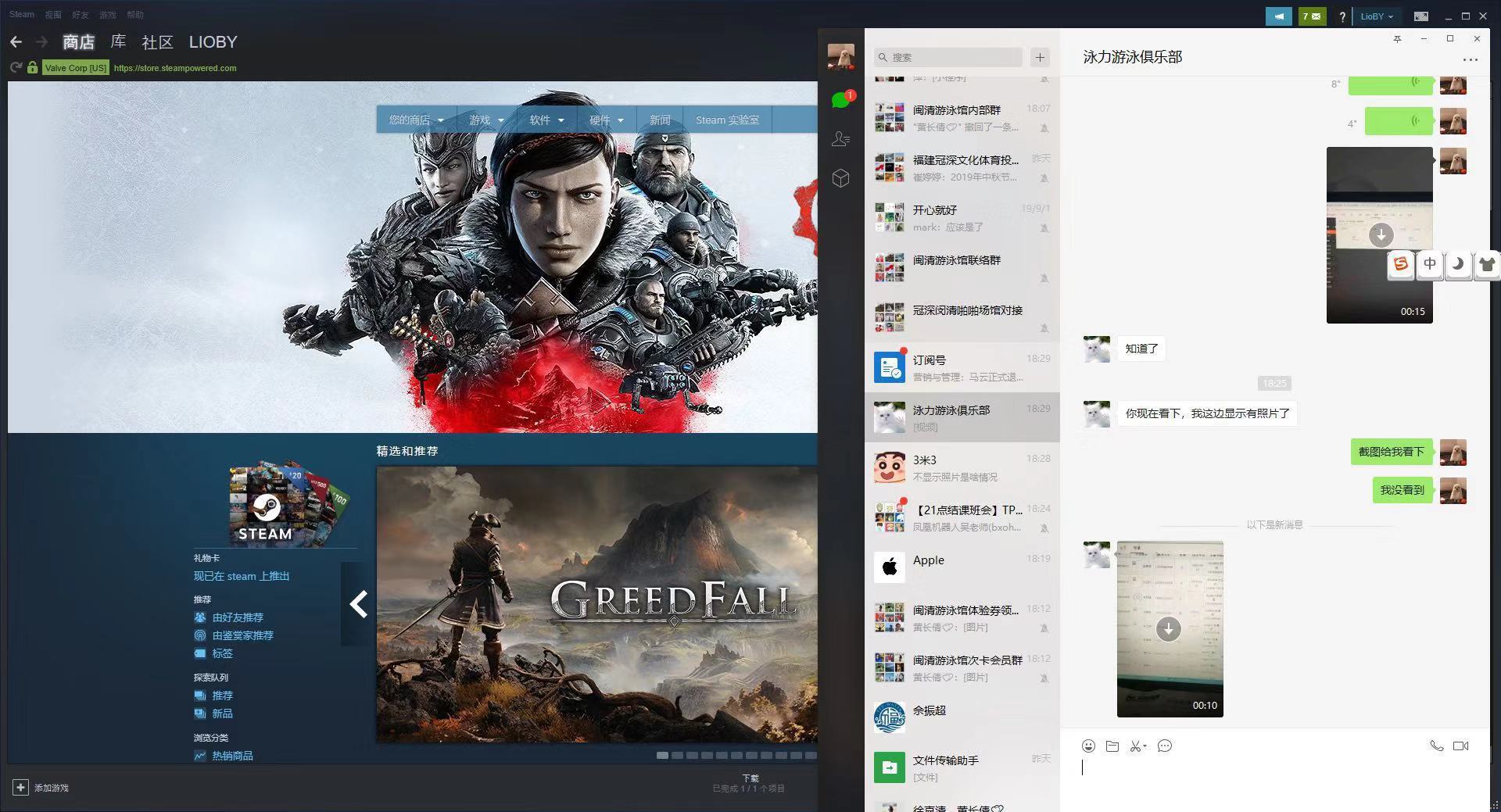
Task: Open GreedFall featured game banner
Action: coord(596,604)
